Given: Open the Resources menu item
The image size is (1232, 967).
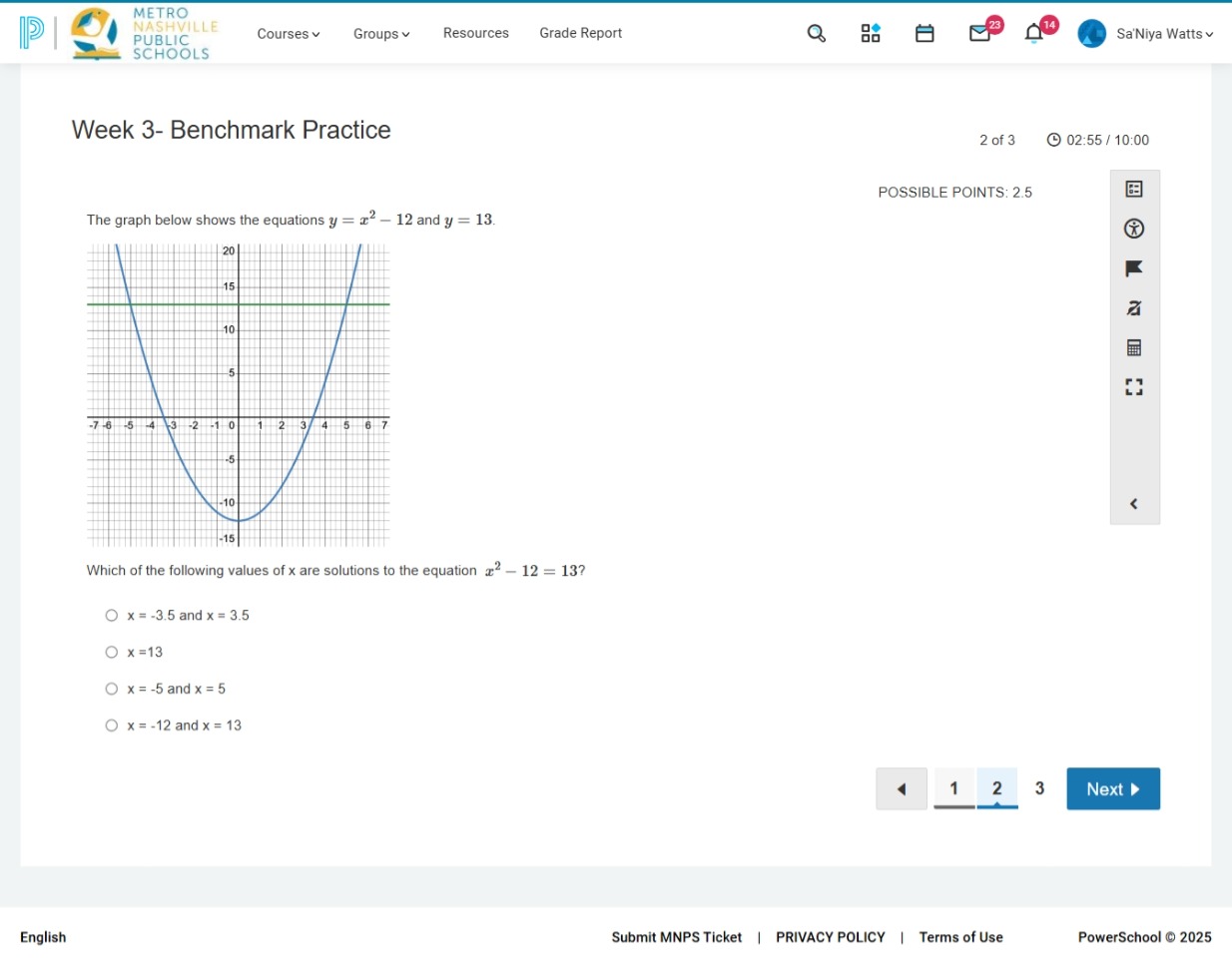Looking at the screenshot, I should coord(476,33).
